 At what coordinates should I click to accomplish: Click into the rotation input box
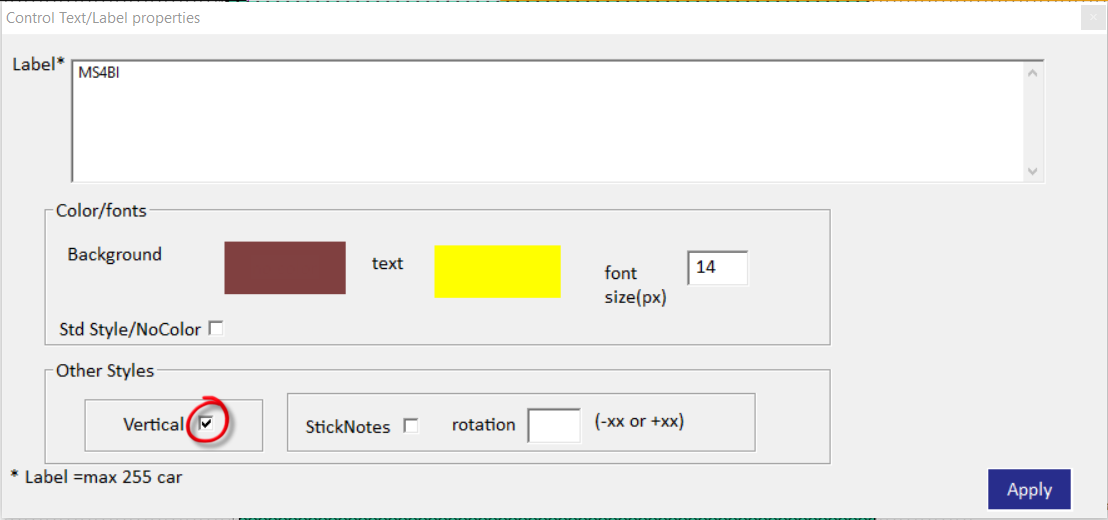click(x=554, y=425)
